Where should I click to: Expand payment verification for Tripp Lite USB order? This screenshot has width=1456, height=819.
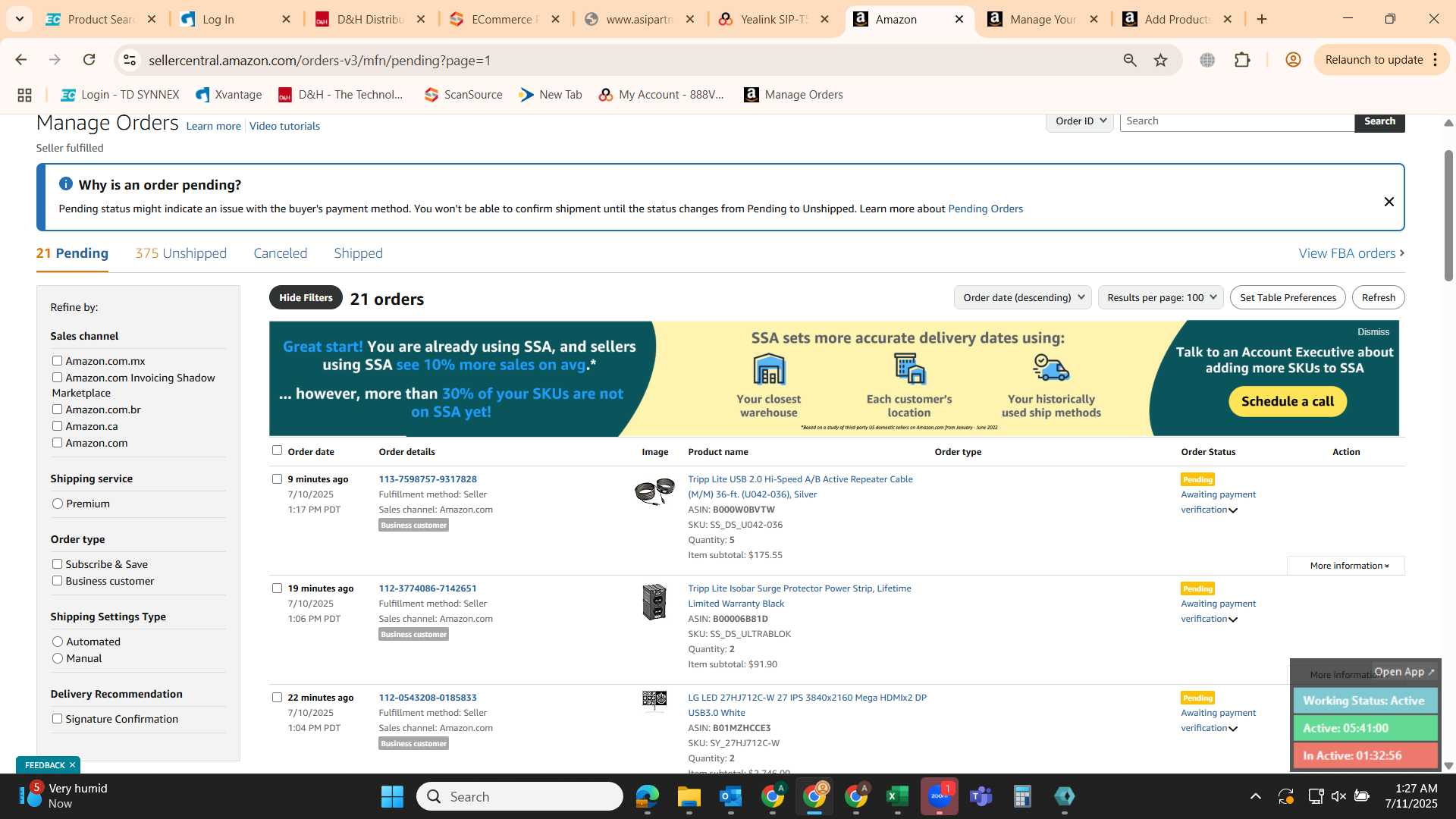1233,510
